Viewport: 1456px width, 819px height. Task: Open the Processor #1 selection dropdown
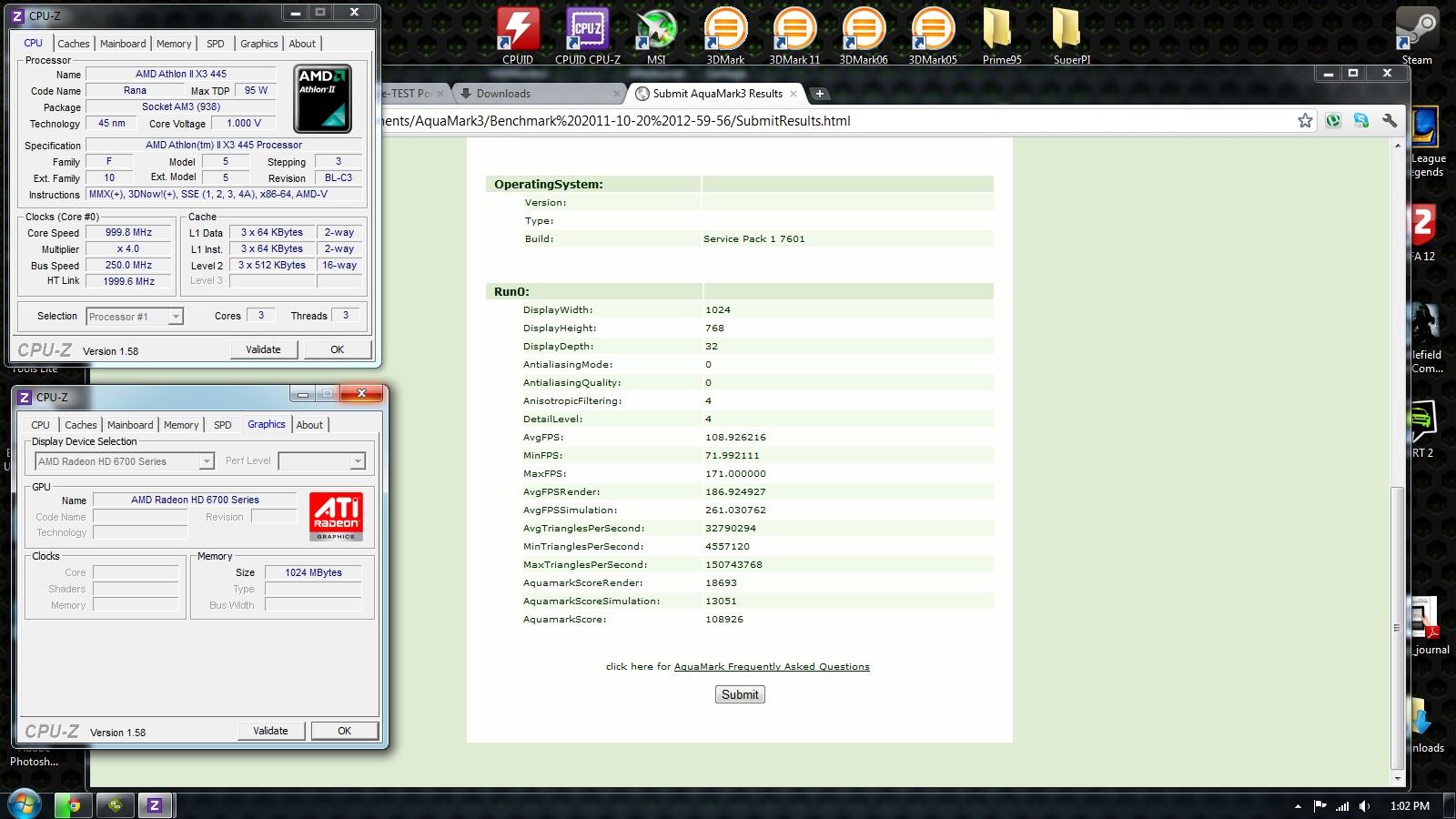(x=135, y=317)
